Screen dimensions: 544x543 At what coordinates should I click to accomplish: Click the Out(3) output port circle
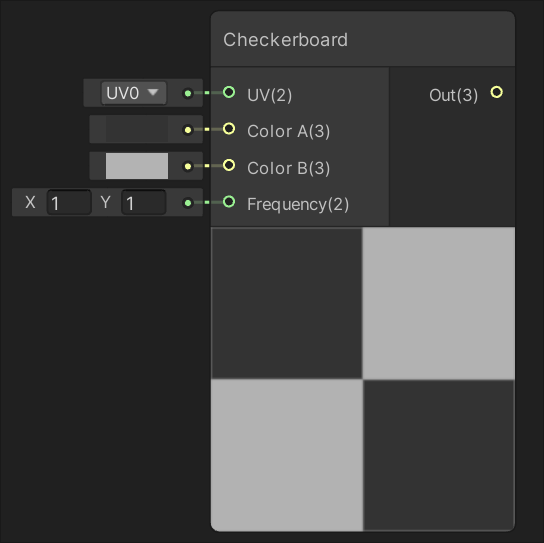[x=496, y=92]
